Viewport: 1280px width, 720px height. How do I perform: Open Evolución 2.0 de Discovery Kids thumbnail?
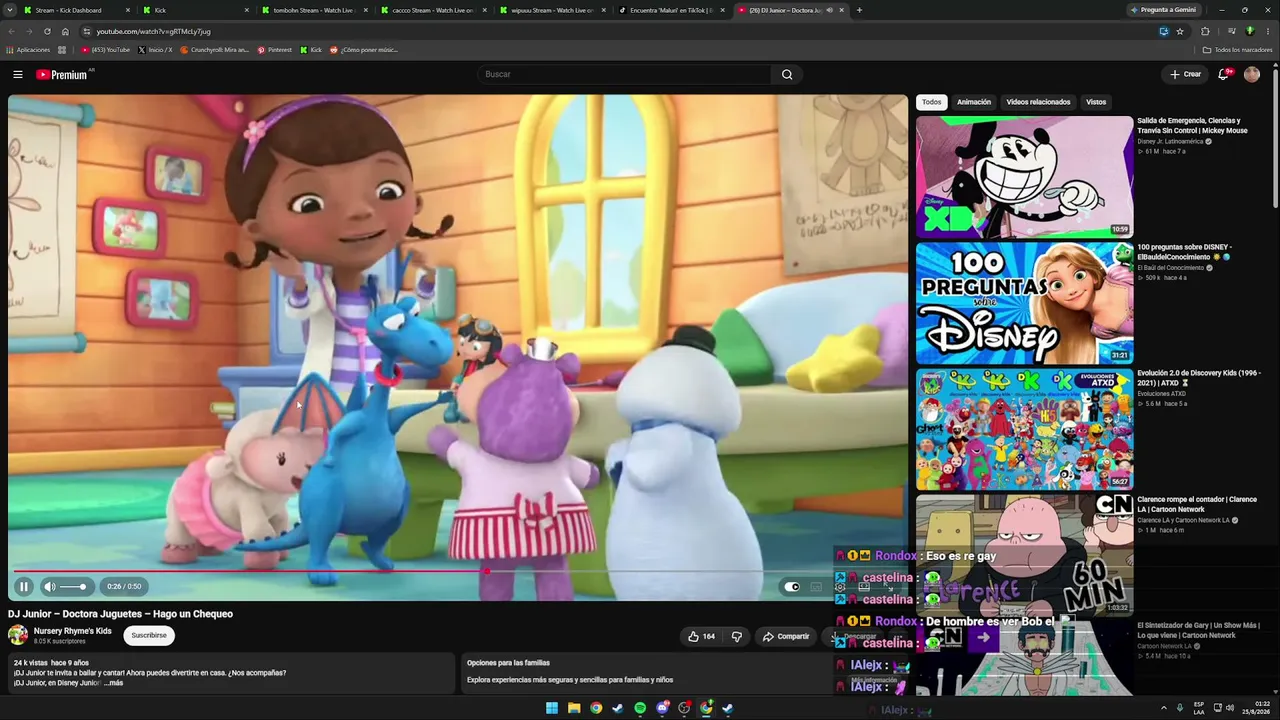pyautogui.click(x=1025, y=429)
